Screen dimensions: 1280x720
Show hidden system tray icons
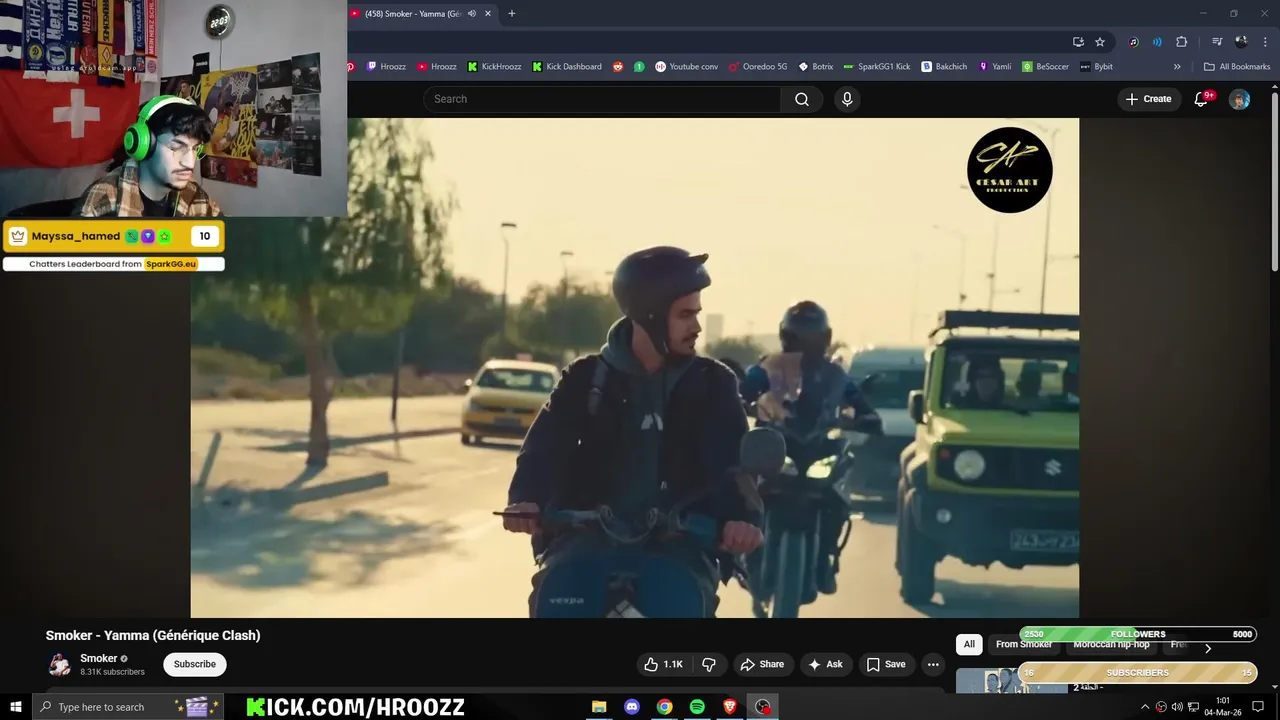pos(1145,707)
